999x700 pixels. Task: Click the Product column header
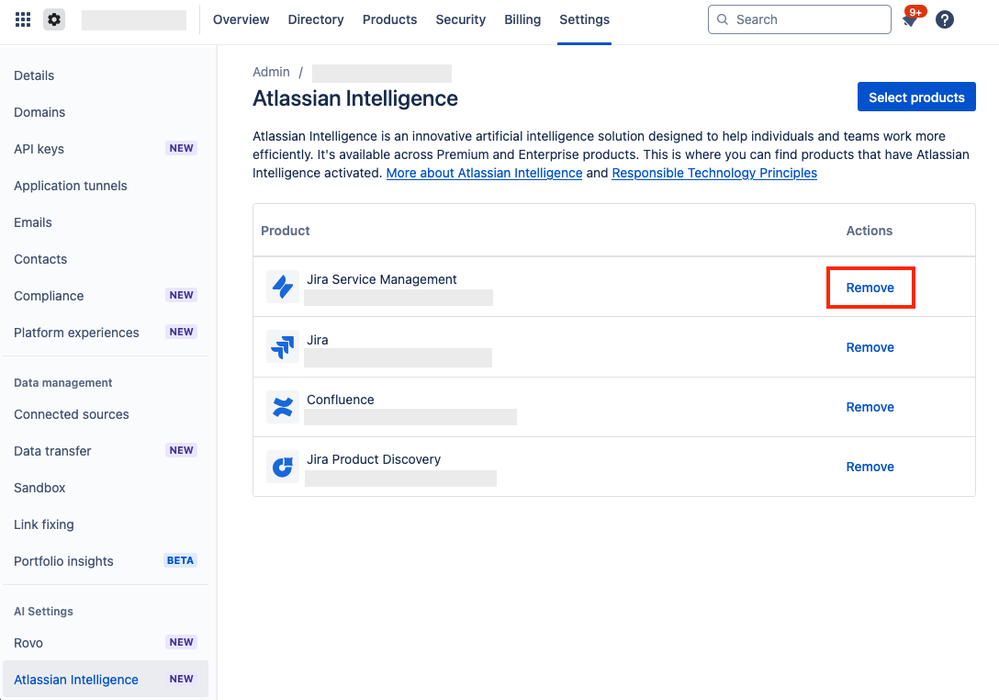coord(285,231)
